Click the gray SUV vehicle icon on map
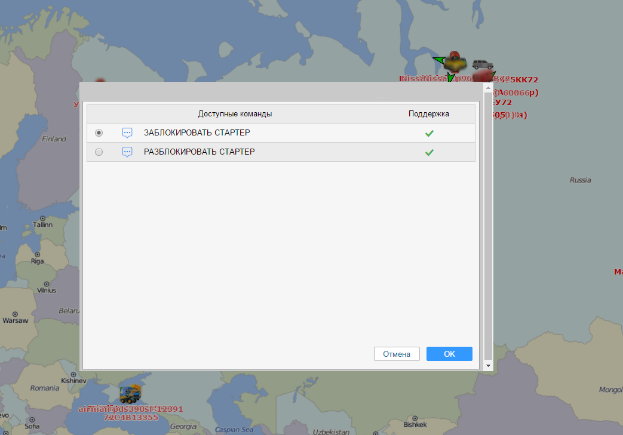The width and height of the screenshot is (623, 435). point(483,64)
